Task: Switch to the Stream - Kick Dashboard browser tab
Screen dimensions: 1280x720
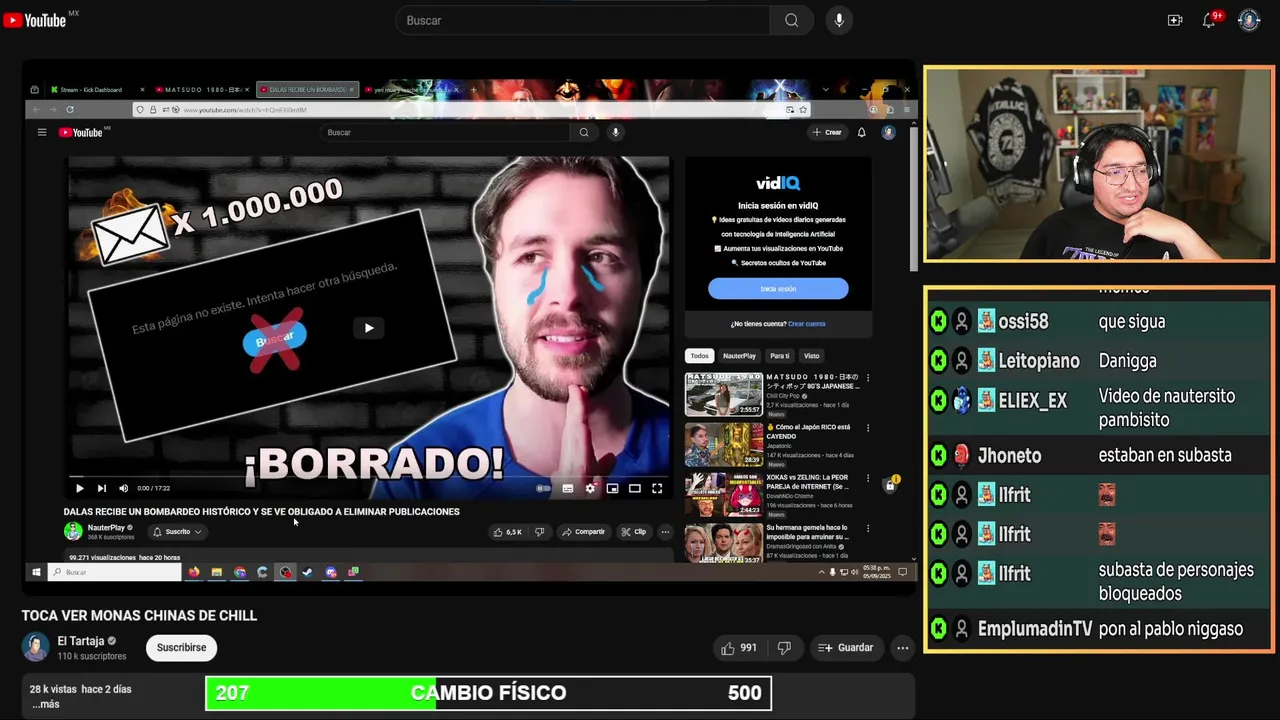Action: pyautogui.click(x=98, y=90)
